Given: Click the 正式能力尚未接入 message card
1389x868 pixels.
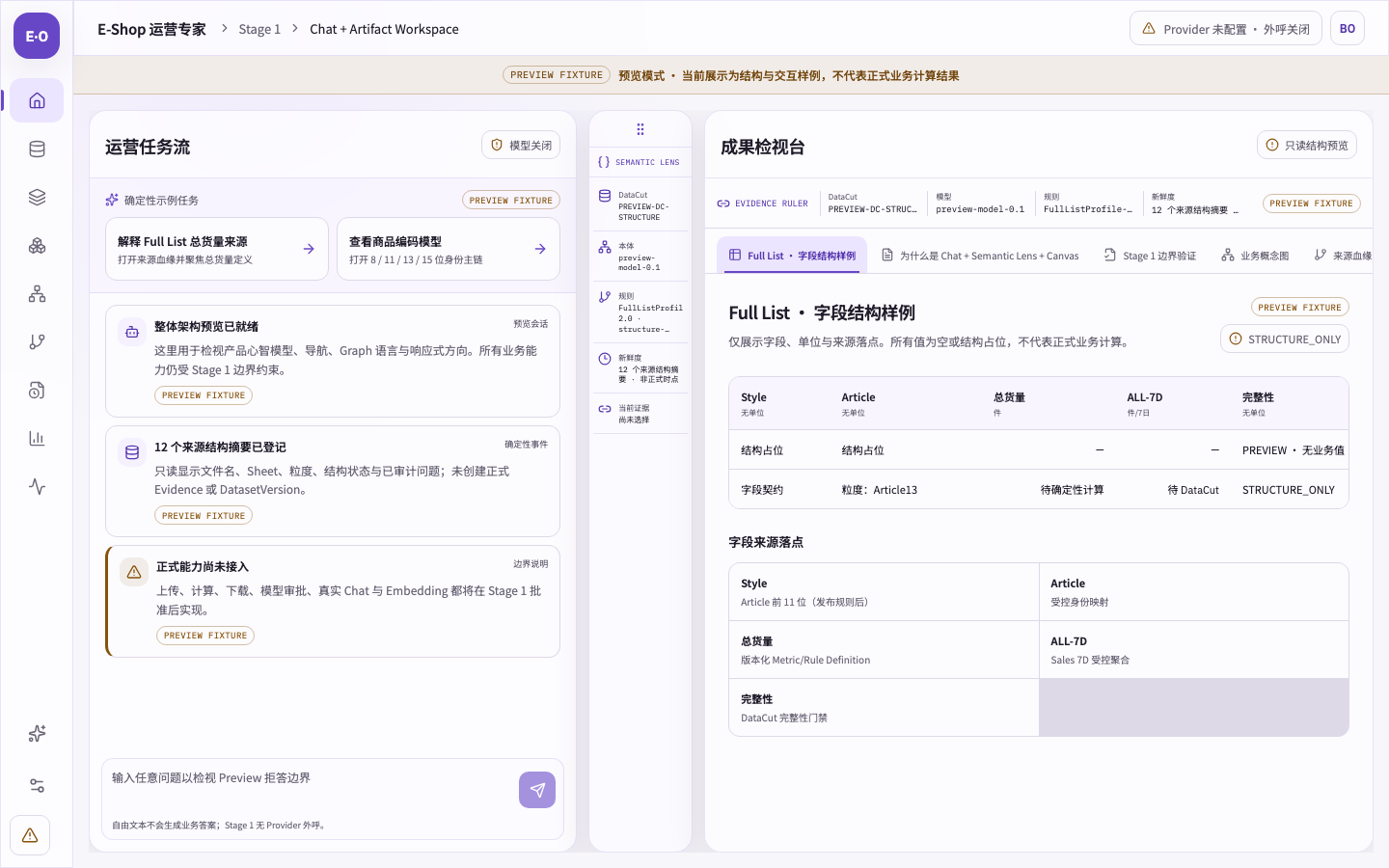Looking at the screenshot, I should click(x=333, y=602).
